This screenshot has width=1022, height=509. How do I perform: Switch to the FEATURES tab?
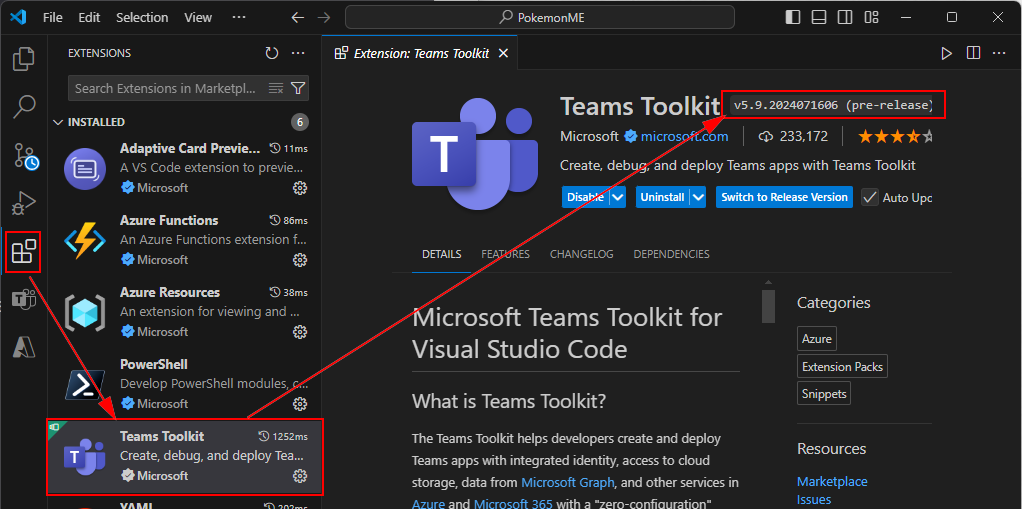[505, 254]
